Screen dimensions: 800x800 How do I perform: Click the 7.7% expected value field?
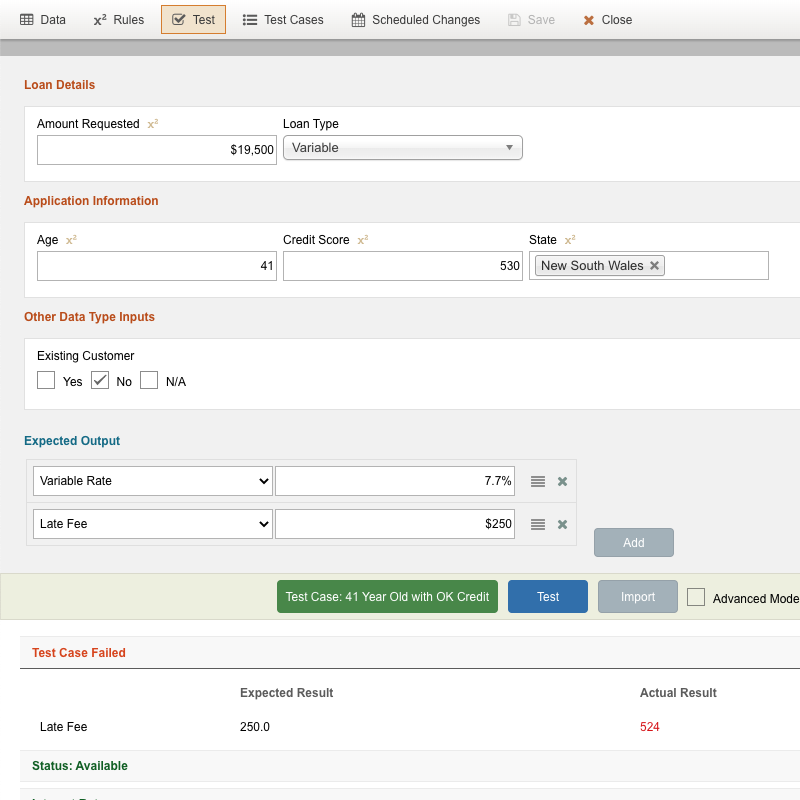tap(395, 481)
